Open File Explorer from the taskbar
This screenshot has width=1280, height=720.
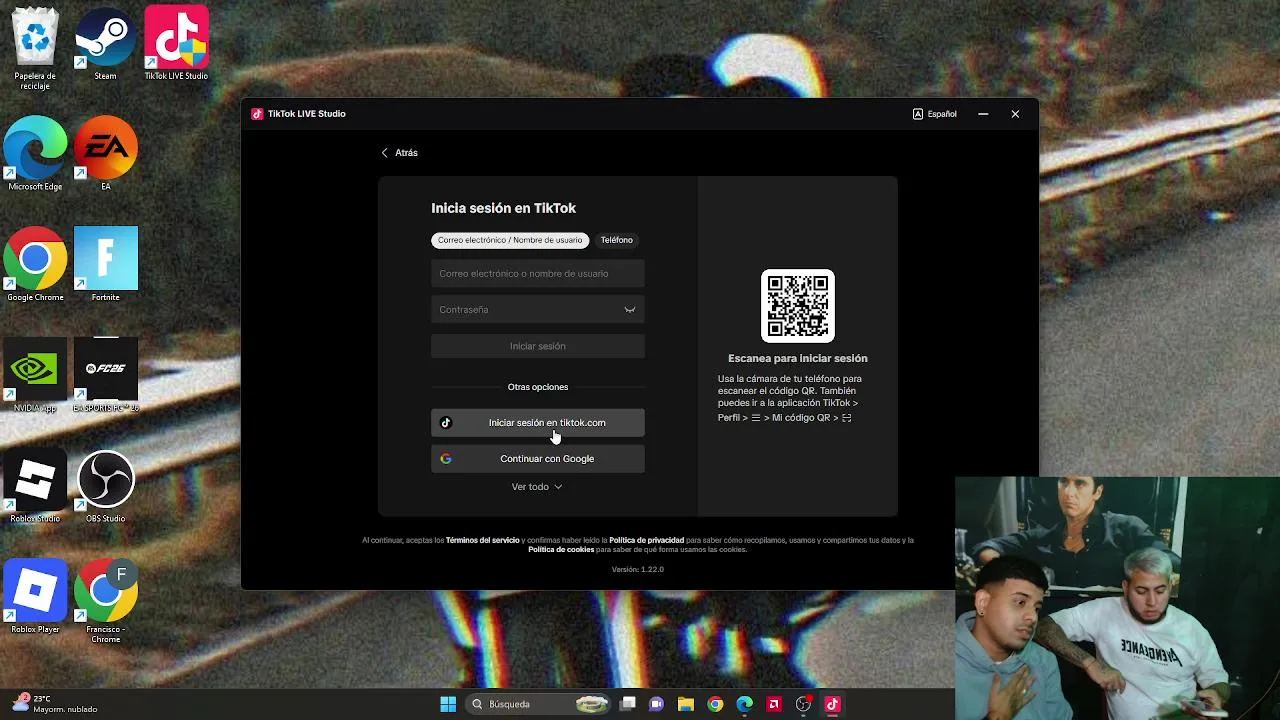point(686,704)
